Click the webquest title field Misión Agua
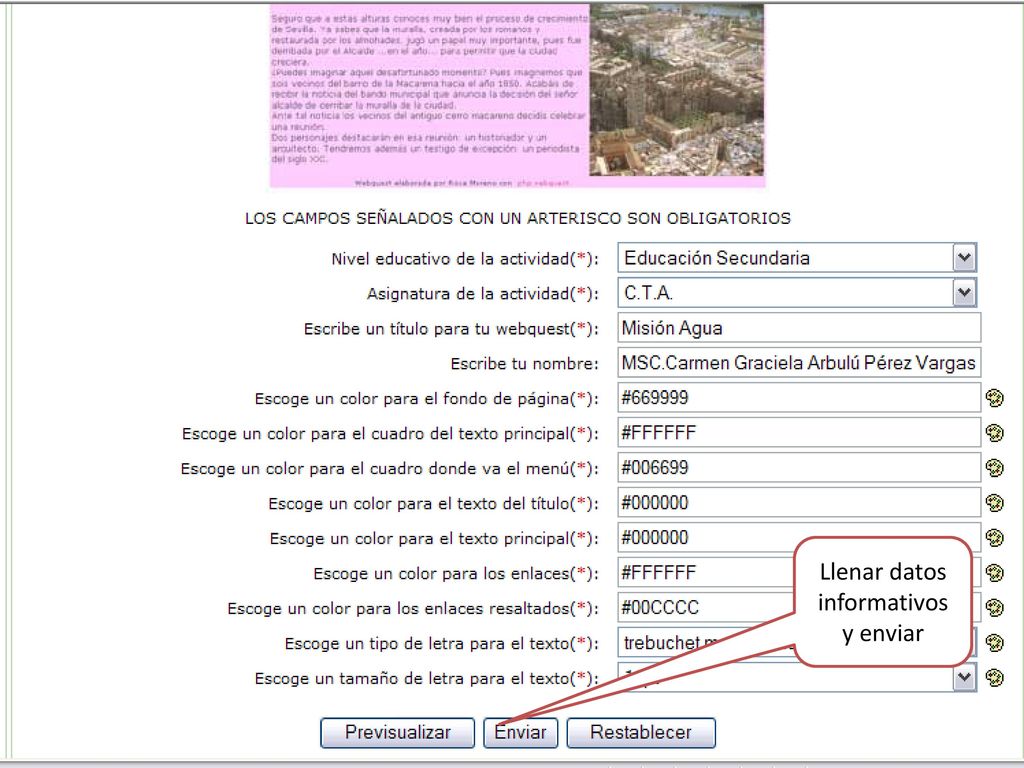The height and width of the screenshot is (768, 1024). (799, 328)
